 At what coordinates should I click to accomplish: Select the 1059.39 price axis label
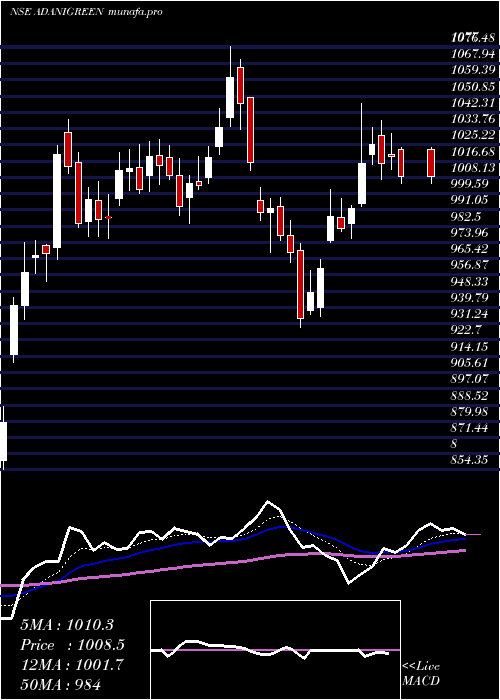tap(472, 70)
